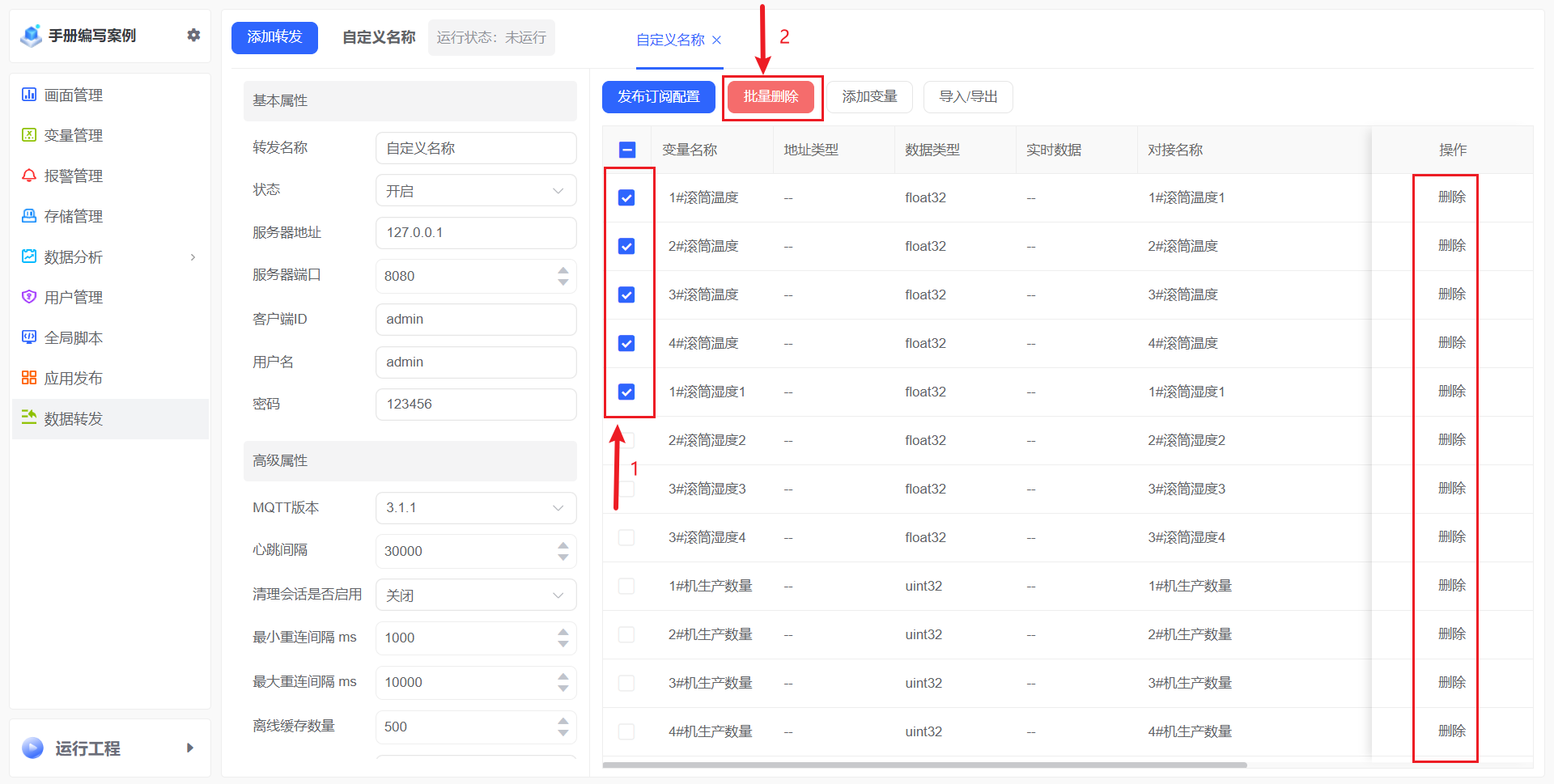This screenshot has width=1554, height=784.
Task: Select 全局脚本 in the navigation
Action: tap(74, 337)
